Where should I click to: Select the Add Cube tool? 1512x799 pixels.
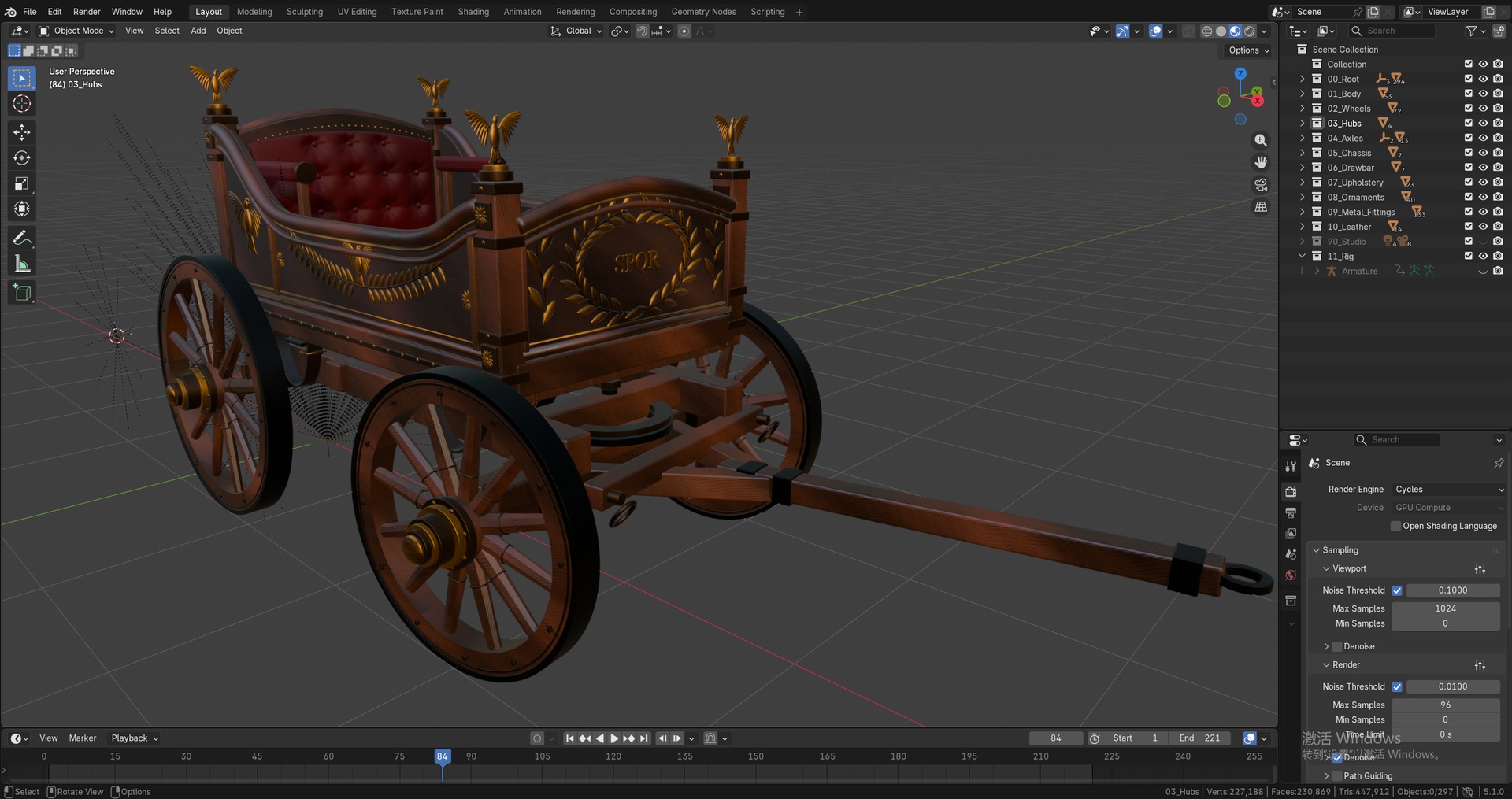(22, 293)
